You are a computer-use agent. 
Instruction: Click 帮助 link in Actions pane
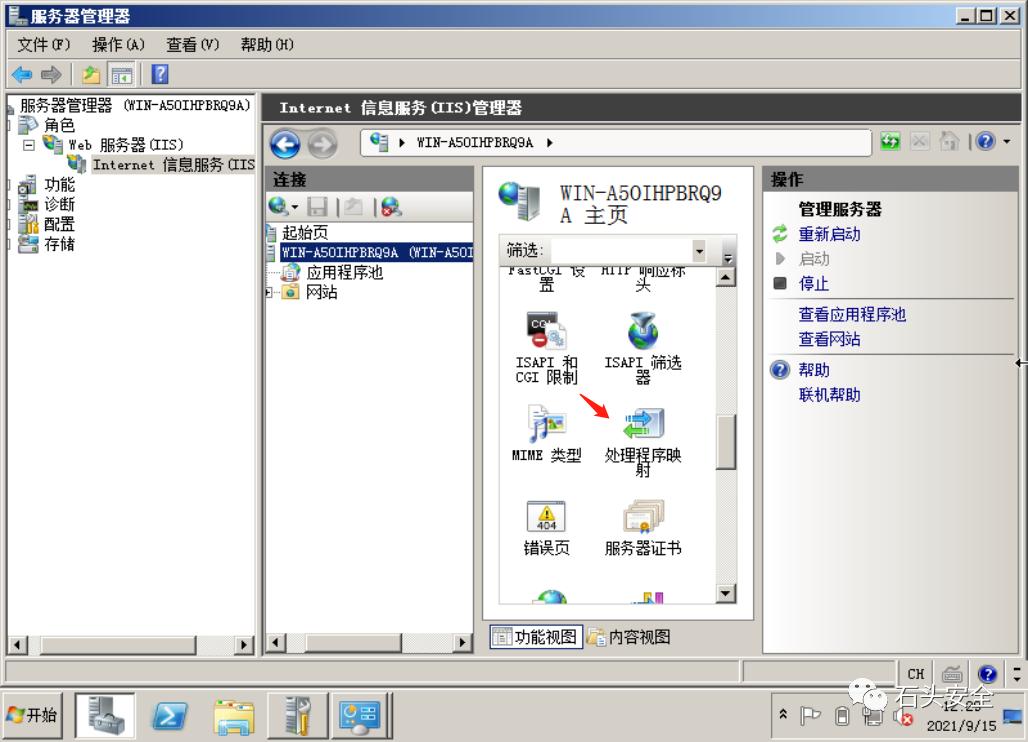tap(814, 370)
